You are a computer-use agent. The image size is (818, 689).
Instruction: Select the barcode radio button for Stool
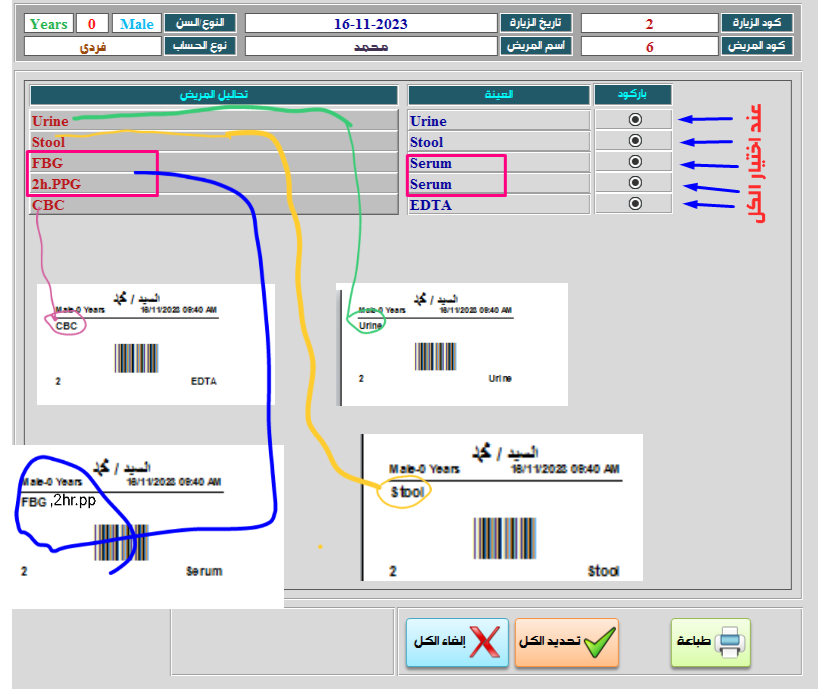635,141
